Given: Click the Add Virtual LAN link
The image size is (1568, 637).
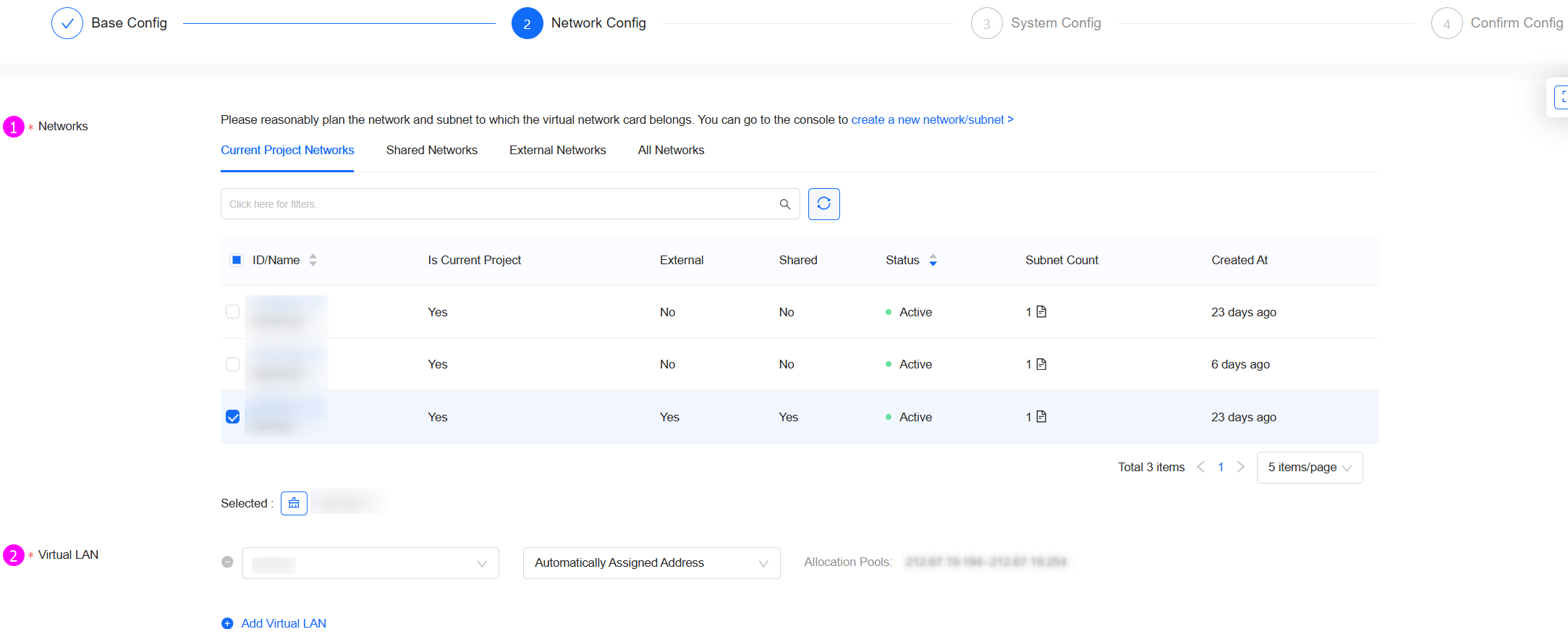Looking at the screenshot, I should coord(284,623).
